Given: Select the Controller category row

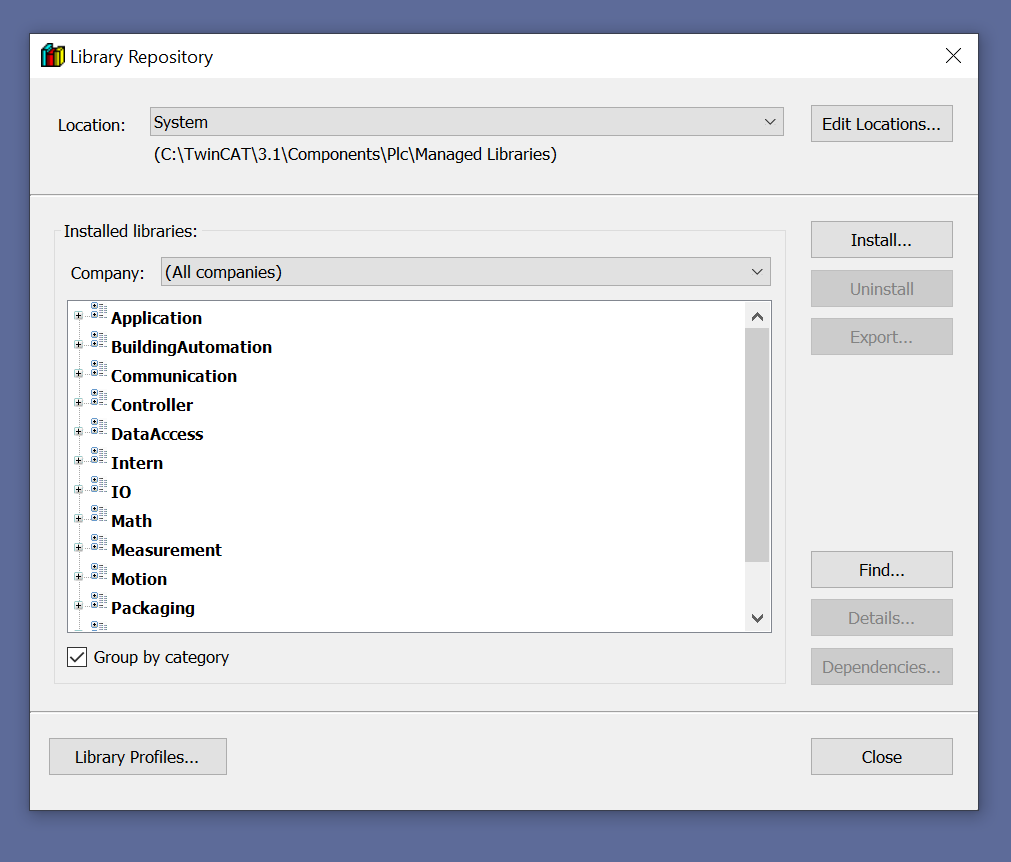Looking at the screenshot, I should click(x=152, y=405).
